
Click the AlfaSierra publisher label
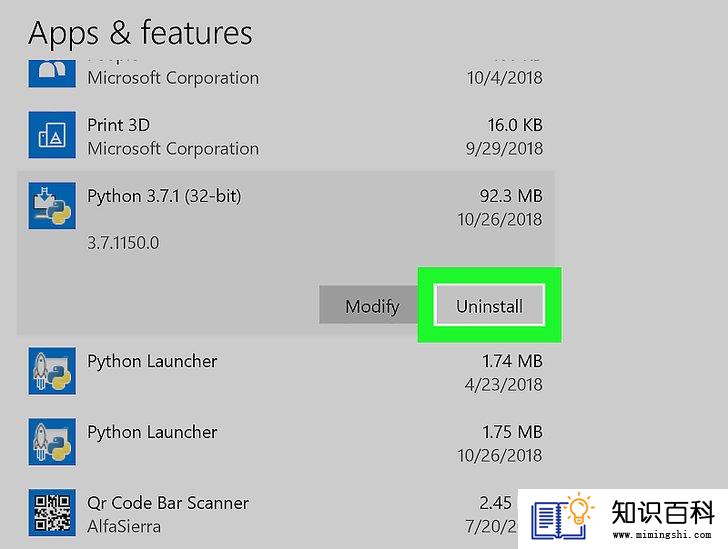point(124,527)
